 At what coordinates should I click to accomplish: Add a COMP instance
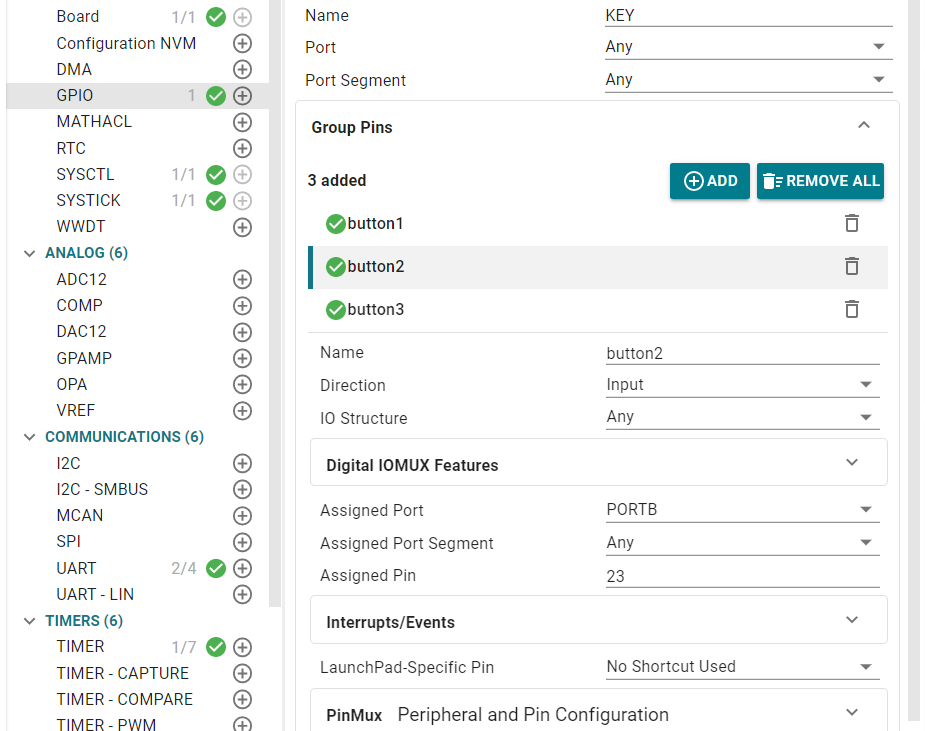pos(242,306)
